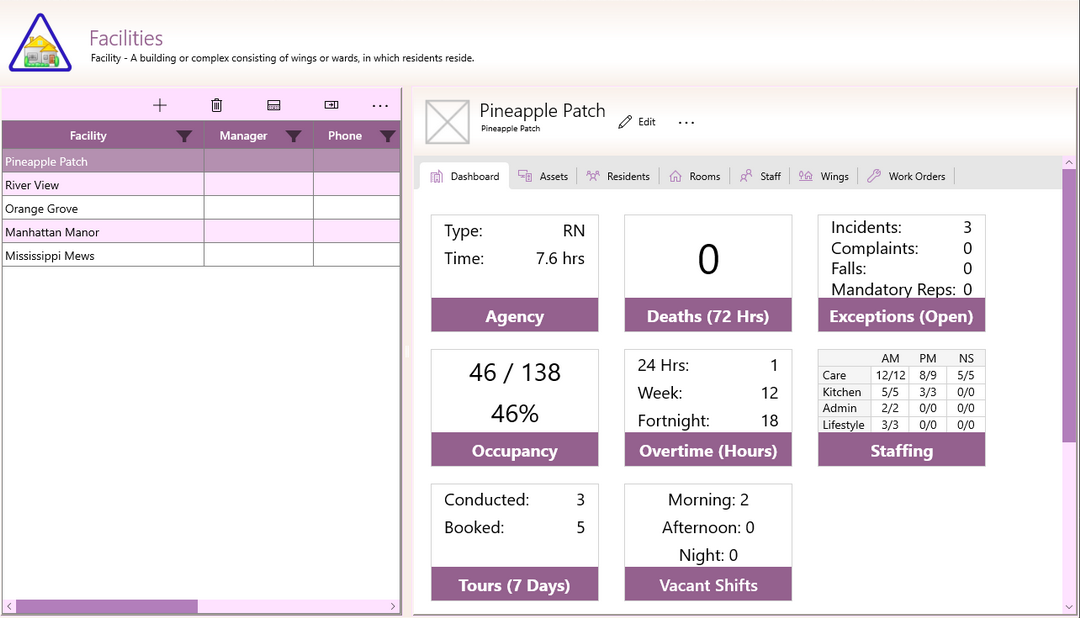1080x618 pixels.
Task: Open more options next to Edit
Action: 686,123
